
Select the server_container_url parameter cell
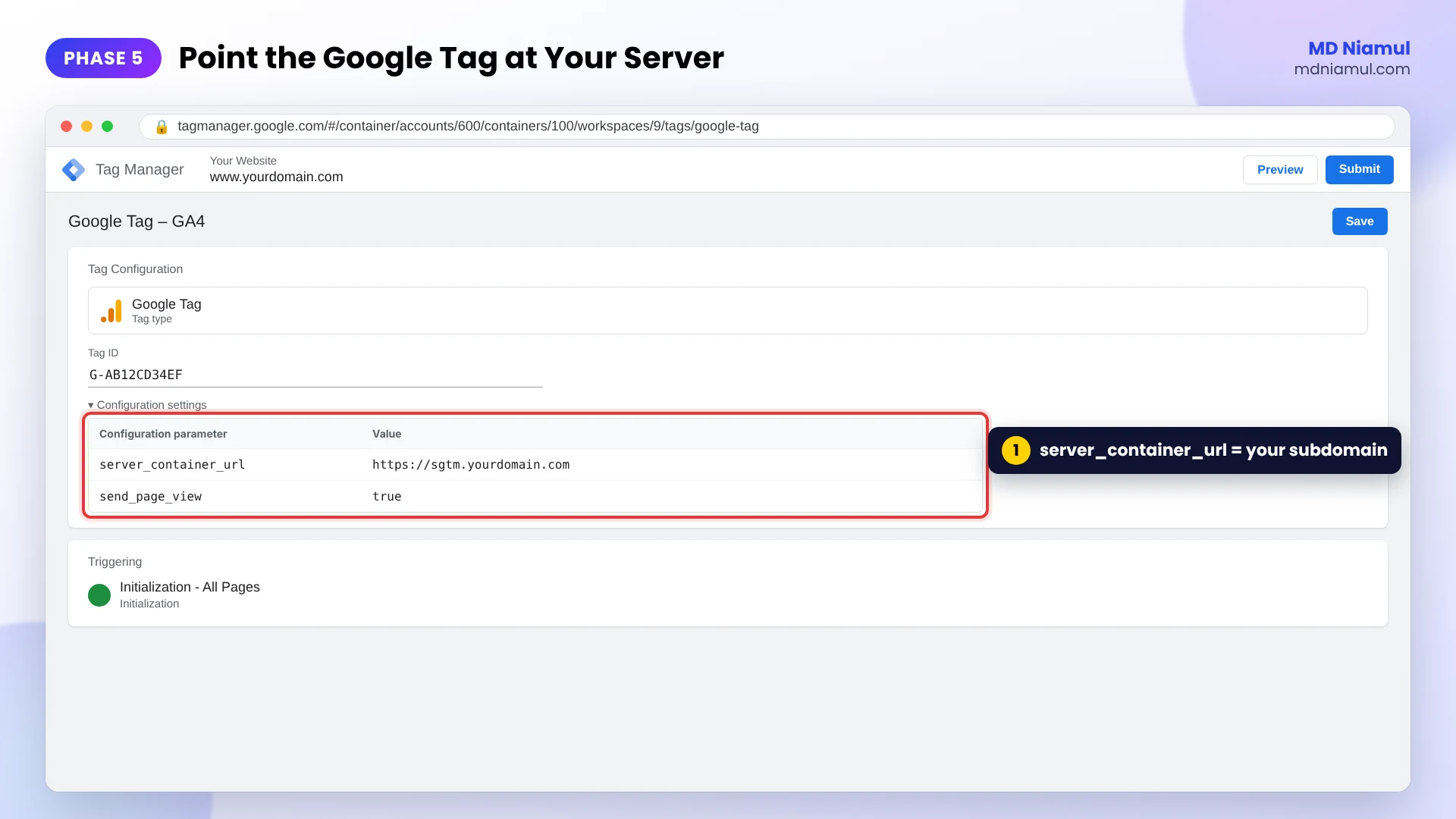(172, 465)
